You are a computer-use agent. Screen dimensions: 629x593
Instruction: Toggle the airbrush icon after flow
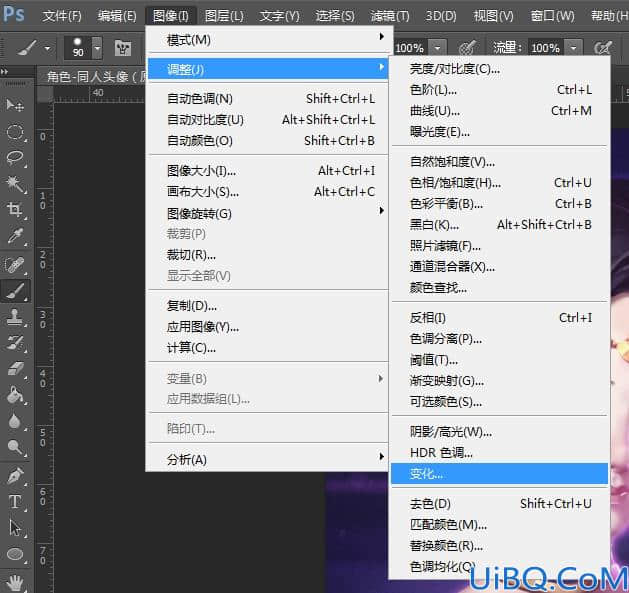point(603,48)
